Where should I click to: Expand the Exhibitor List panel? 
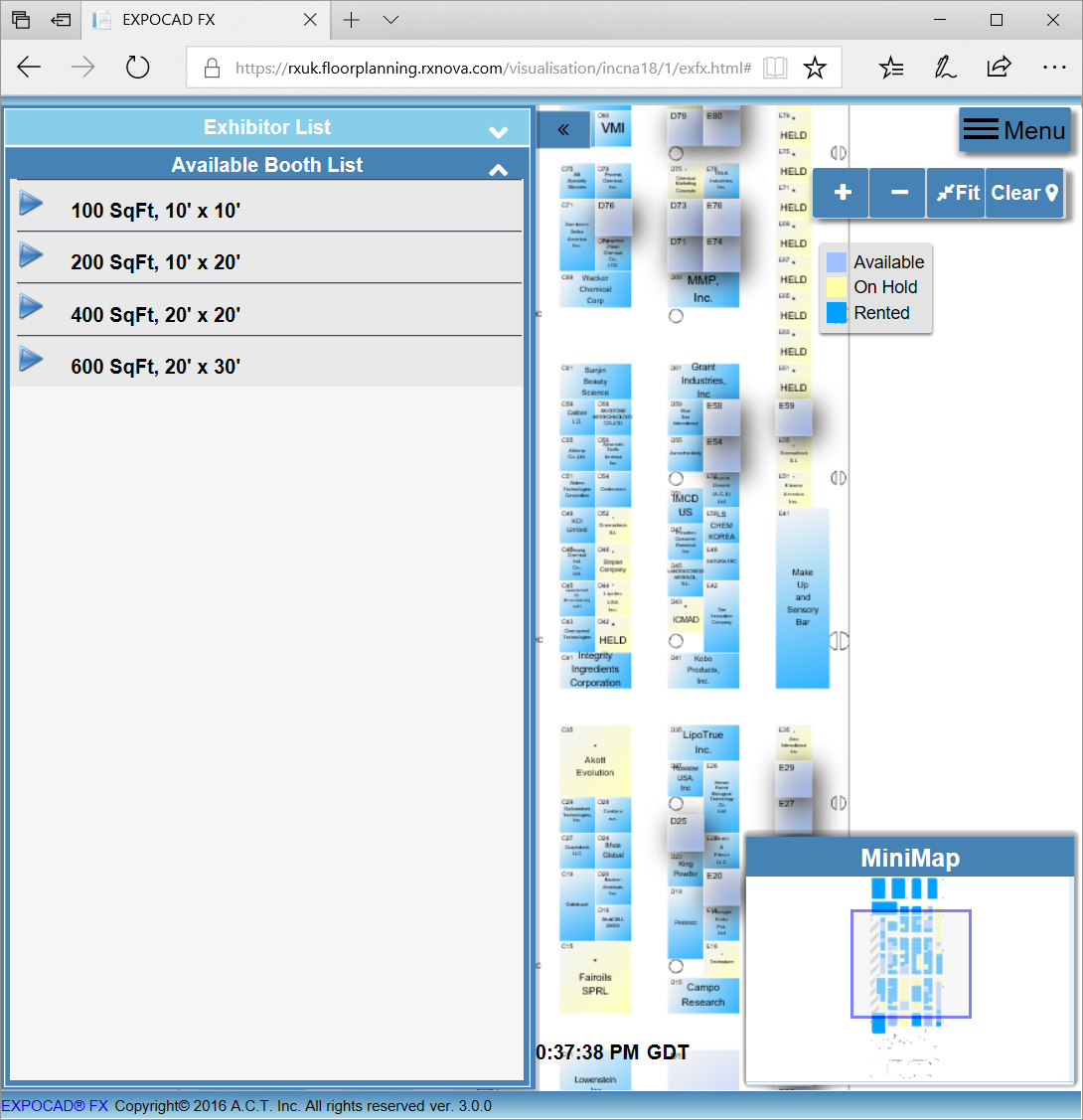[267, 127]
